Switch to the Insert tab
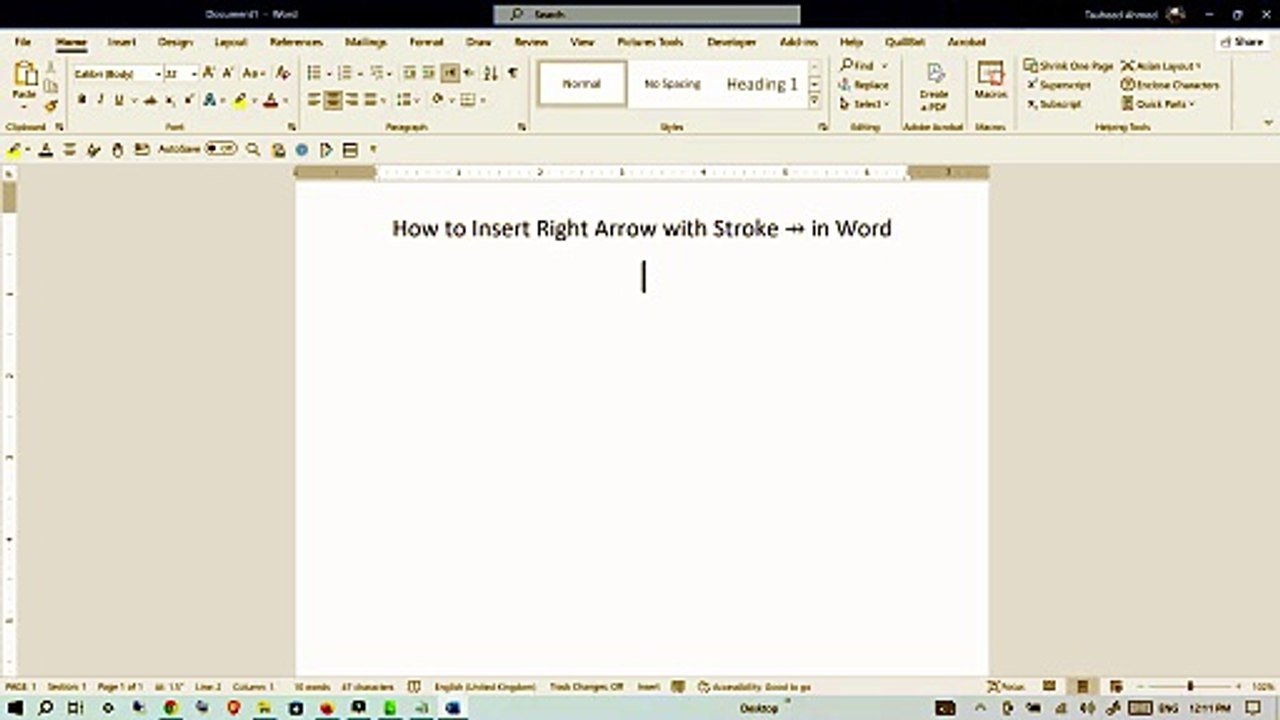The height and width of the screenshot is (720, 1280). [122, 42]
